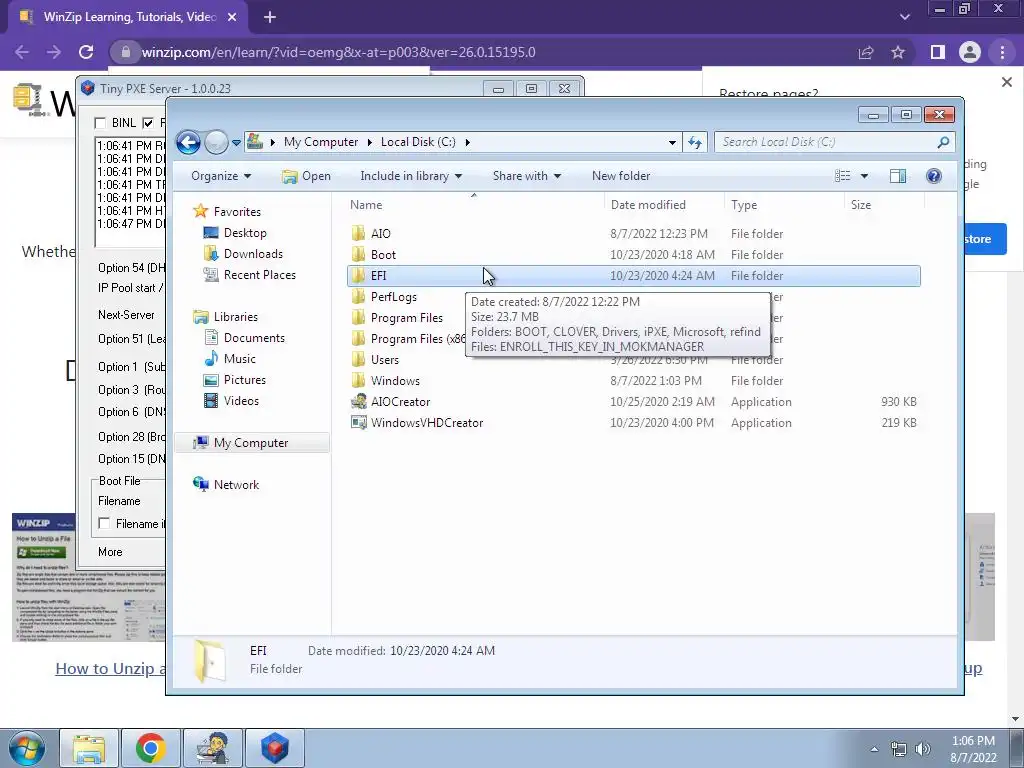Open Videos library
This screenshot has width=1024, height=768.
coord(231,400)
